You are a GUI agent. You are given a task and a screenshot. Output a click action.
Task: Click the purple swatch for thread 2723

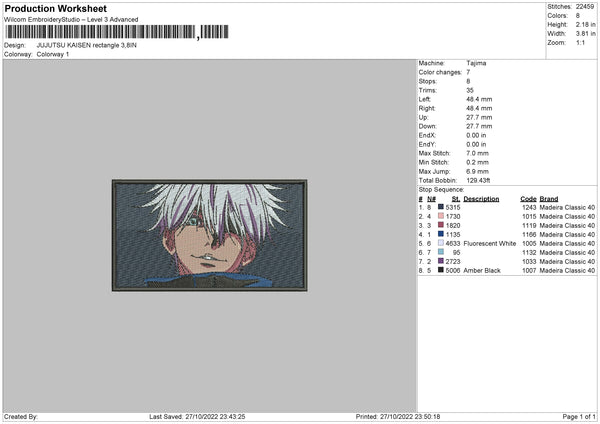tap(441, 261)
